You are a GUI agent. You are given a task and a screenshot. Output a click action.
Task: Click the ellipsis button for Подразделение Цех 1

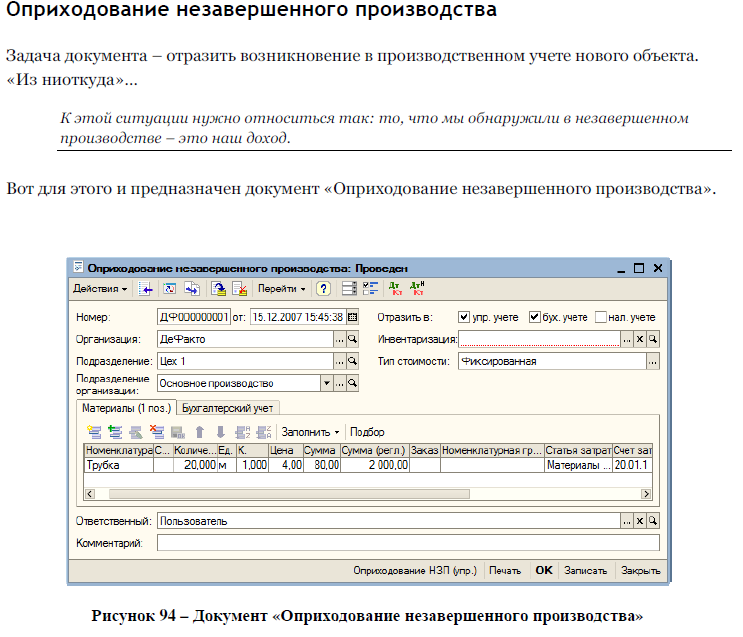pyautogui.click(x=340, y=362)
